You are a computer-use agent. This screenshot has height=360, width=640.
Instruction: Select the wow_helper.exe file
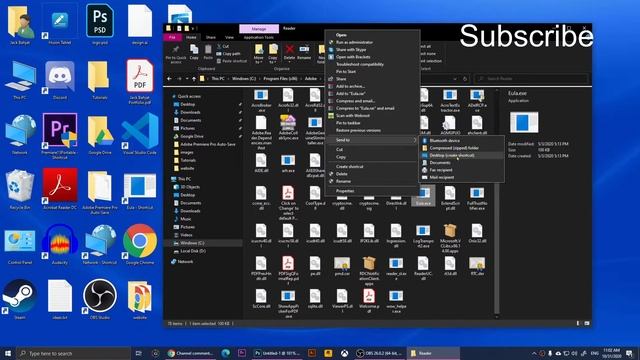pos(396,301)
